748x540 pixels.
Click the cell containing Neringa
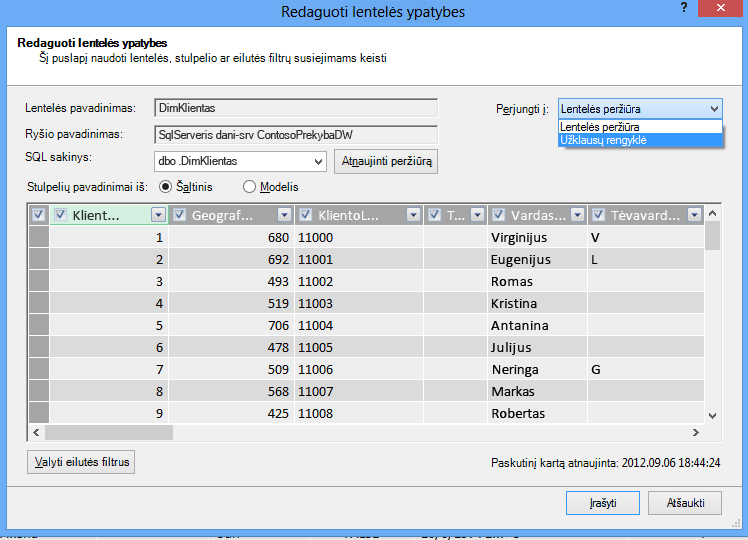tap(537, 369)
